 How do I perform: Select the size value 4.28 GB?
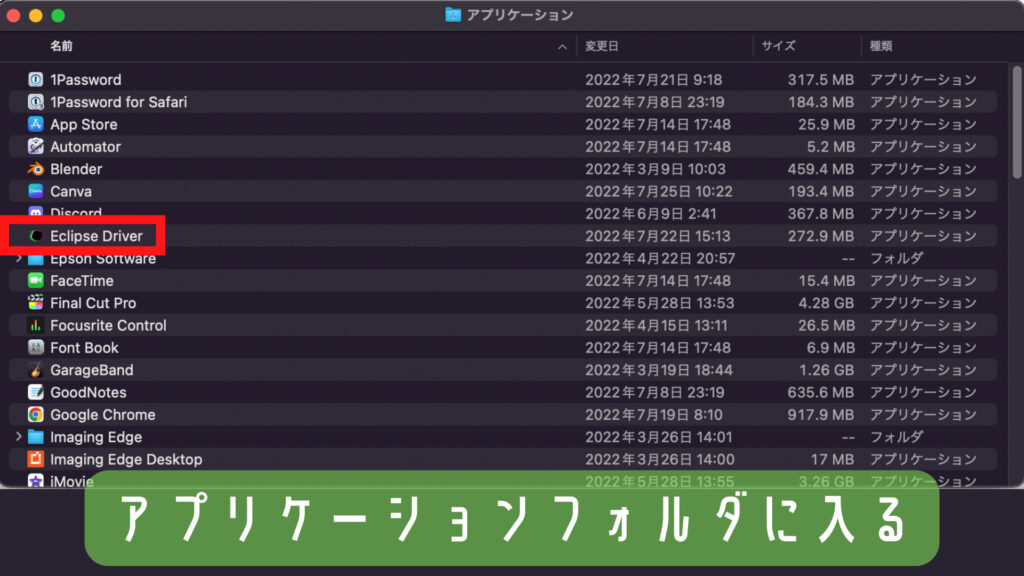[x=826, y=303]
